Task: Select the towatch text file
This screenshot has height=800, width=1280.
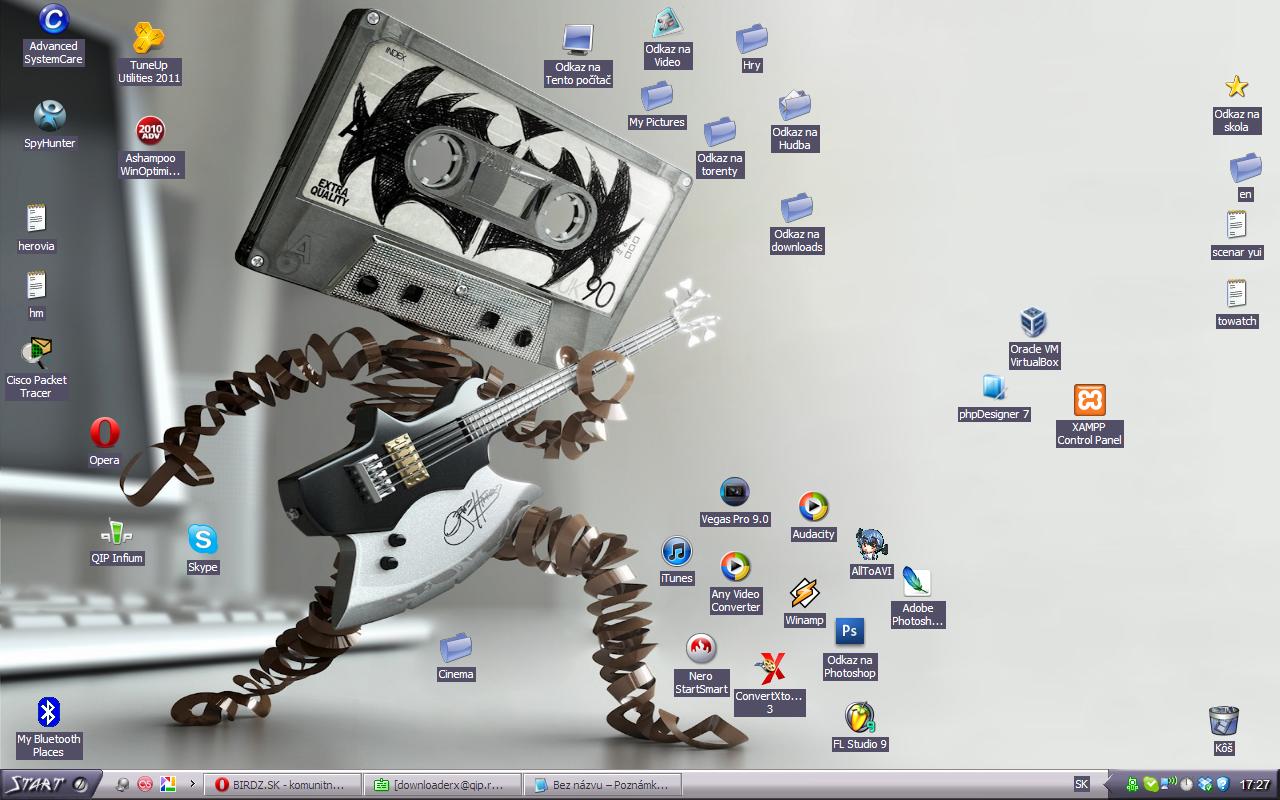Action: 1237,304
